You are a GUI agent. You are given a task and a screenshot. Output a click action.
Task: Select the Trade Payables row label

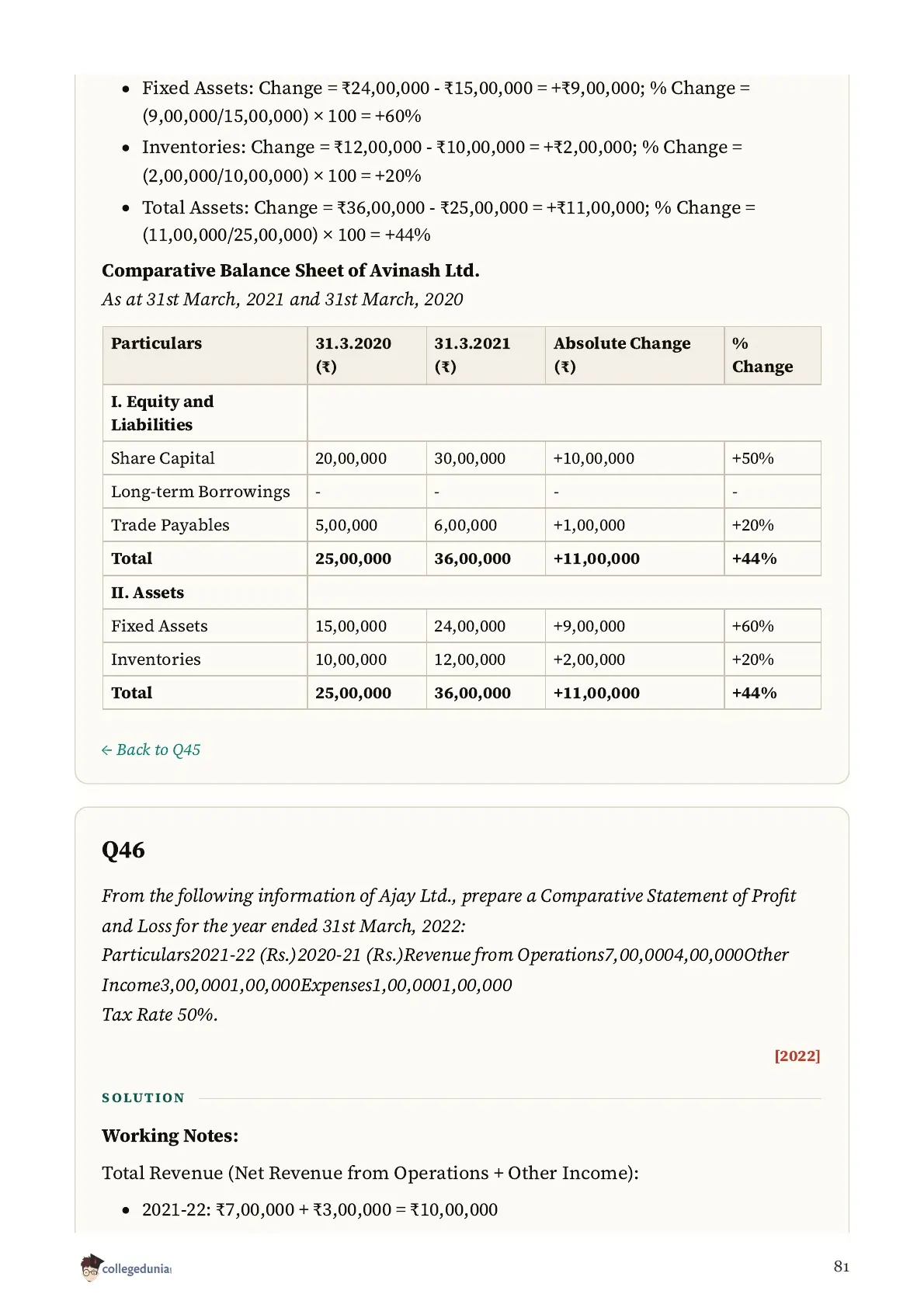coord(170,525)
